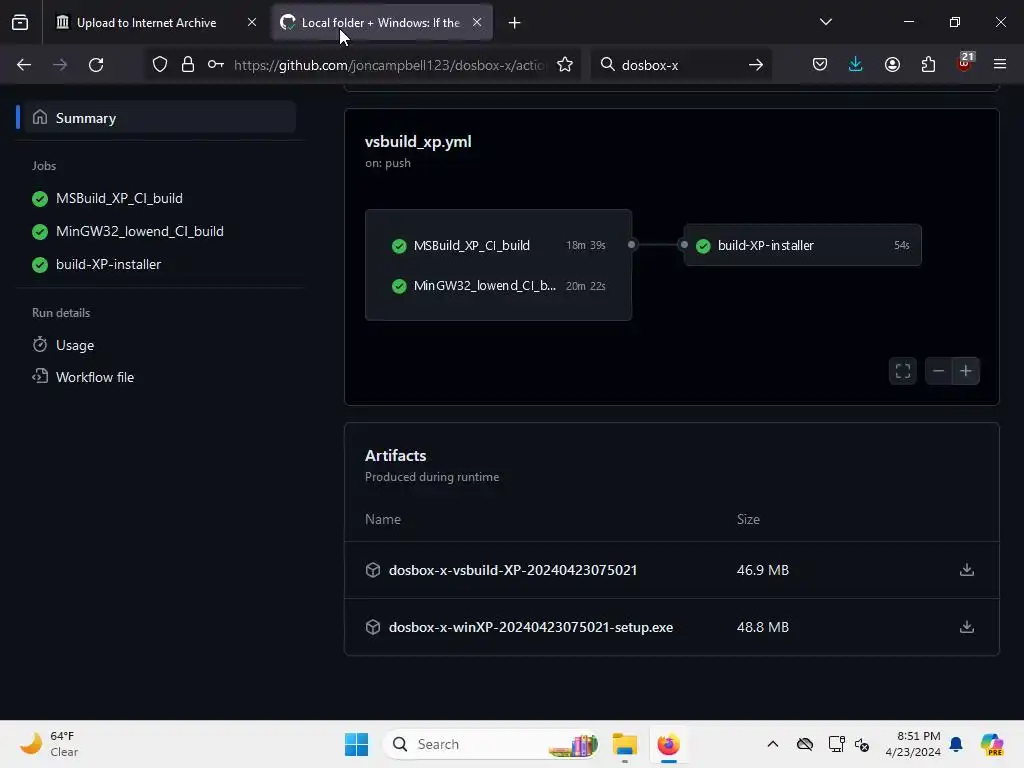Click the network display tray icon

pos(836,744)
